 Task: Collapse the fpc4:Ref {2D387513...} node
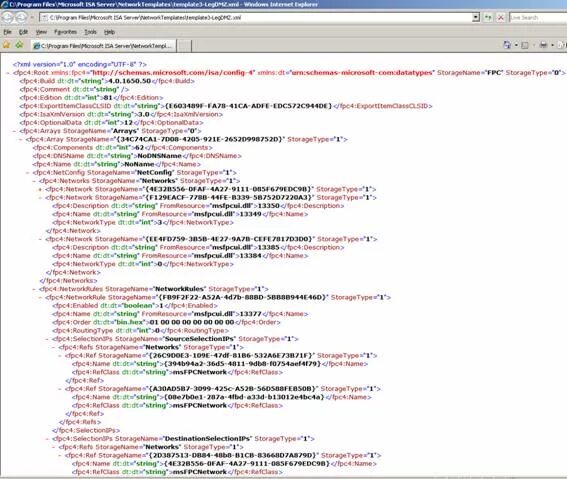click(60, 456)
